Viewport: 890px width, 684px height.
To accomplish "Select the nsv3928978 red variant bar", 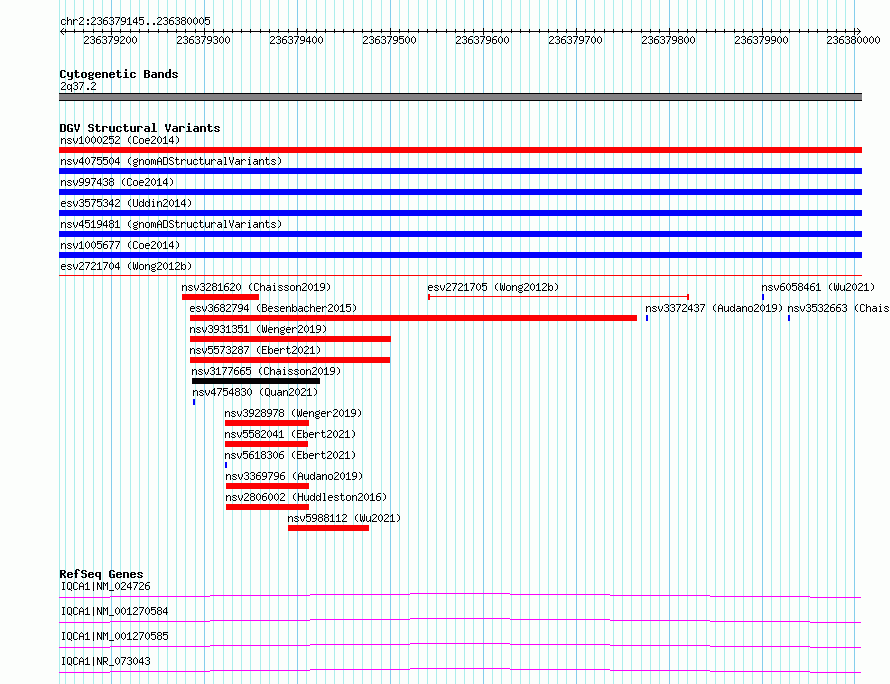I will tap(267, 423).
